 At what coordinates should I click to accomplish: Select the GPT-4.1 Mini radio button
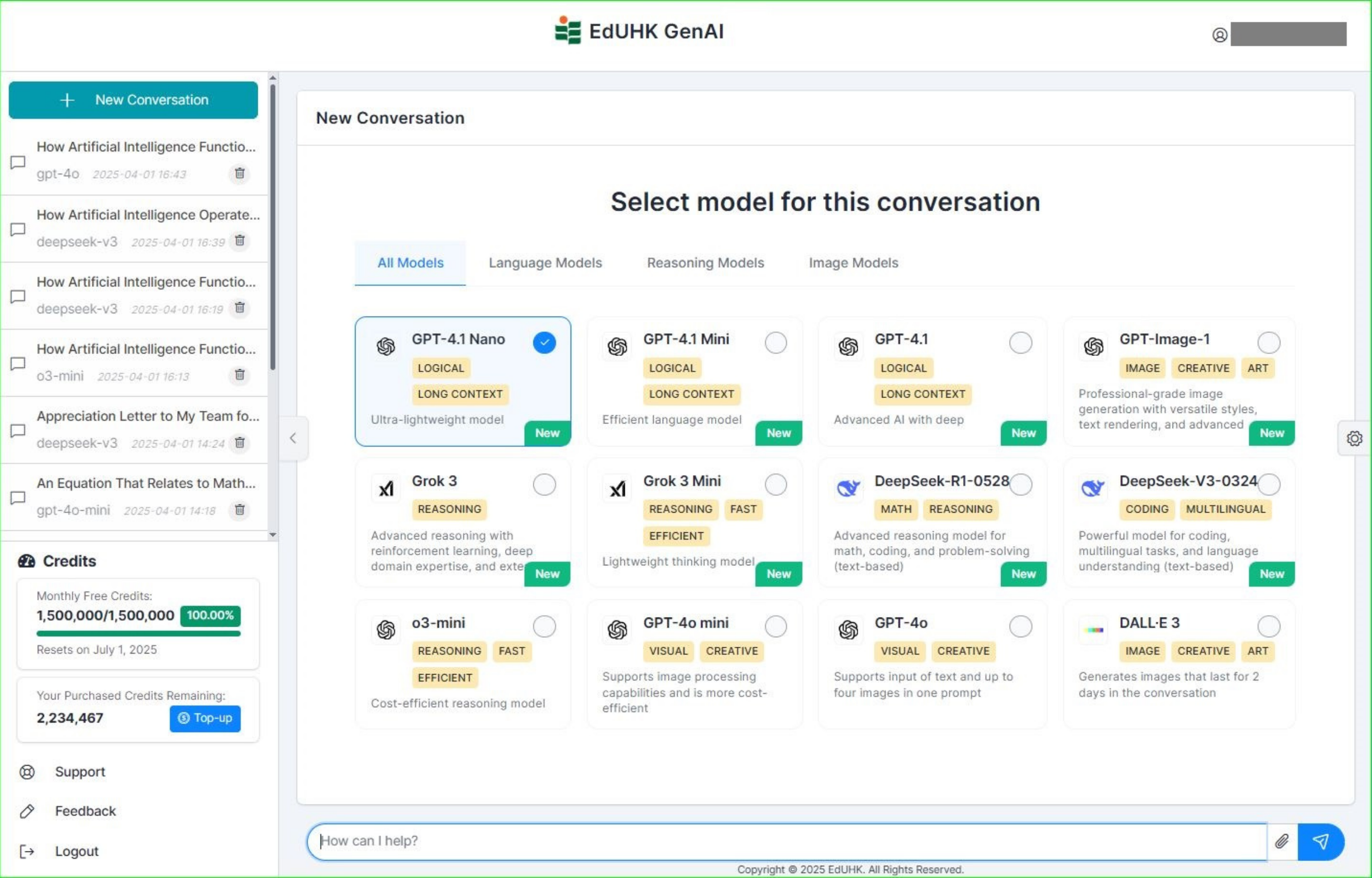pyautogui.click(x=776, y=343)
